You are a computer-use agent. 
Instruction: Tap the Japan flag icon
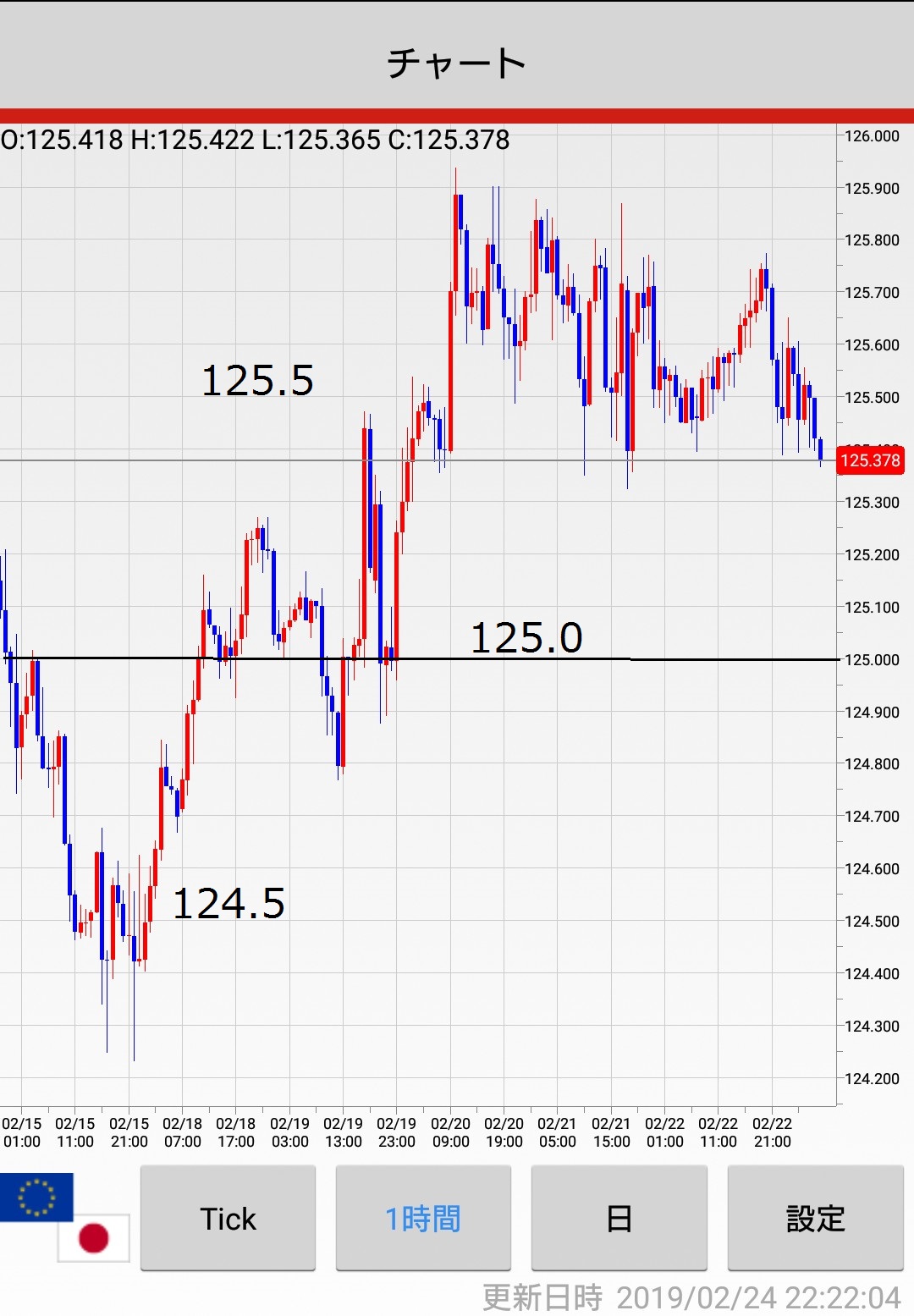click(x=93, y=1238)
